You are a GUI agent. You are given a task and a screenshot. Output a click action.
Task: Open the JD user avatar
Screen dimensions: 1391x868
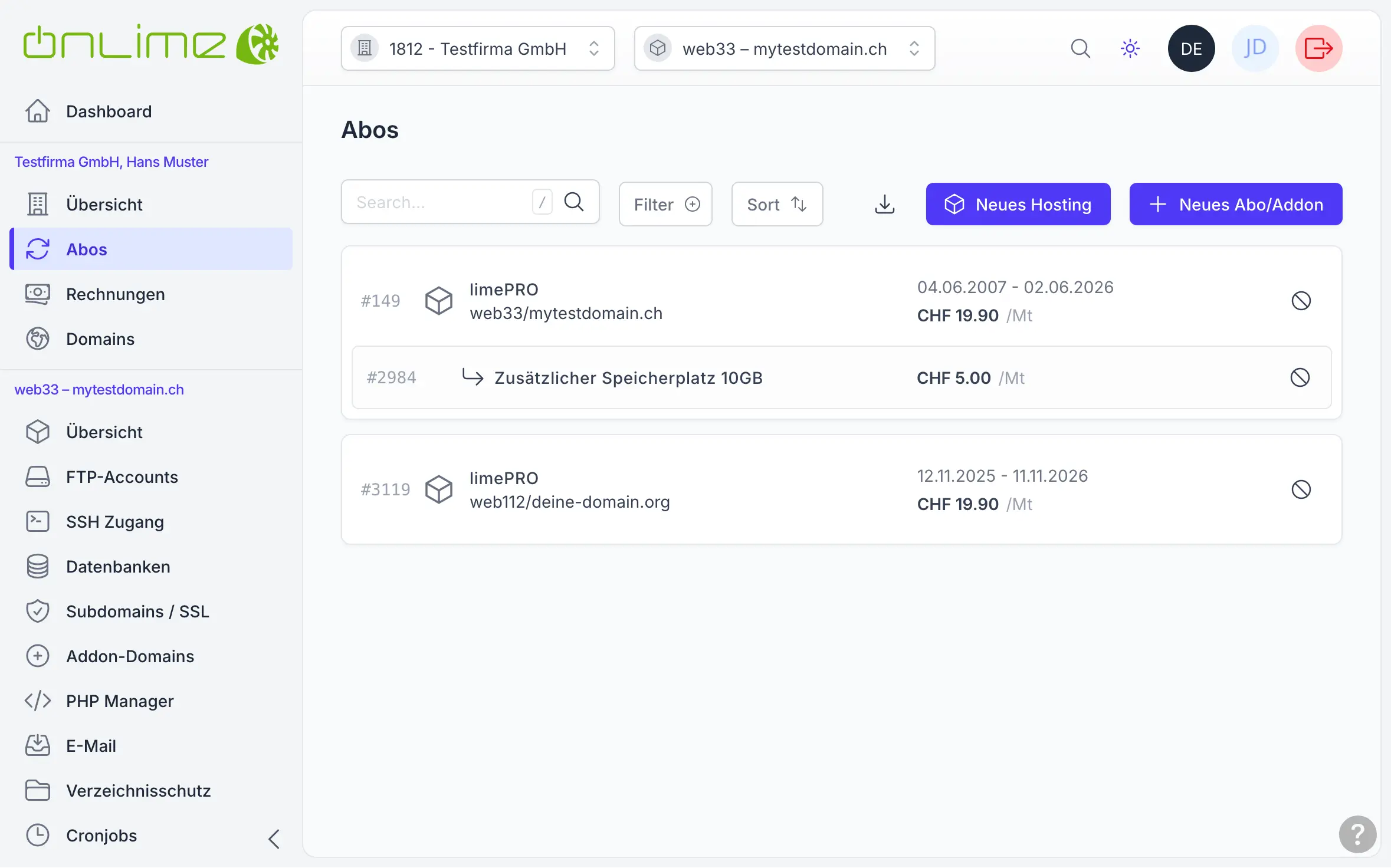[1254, 48]
